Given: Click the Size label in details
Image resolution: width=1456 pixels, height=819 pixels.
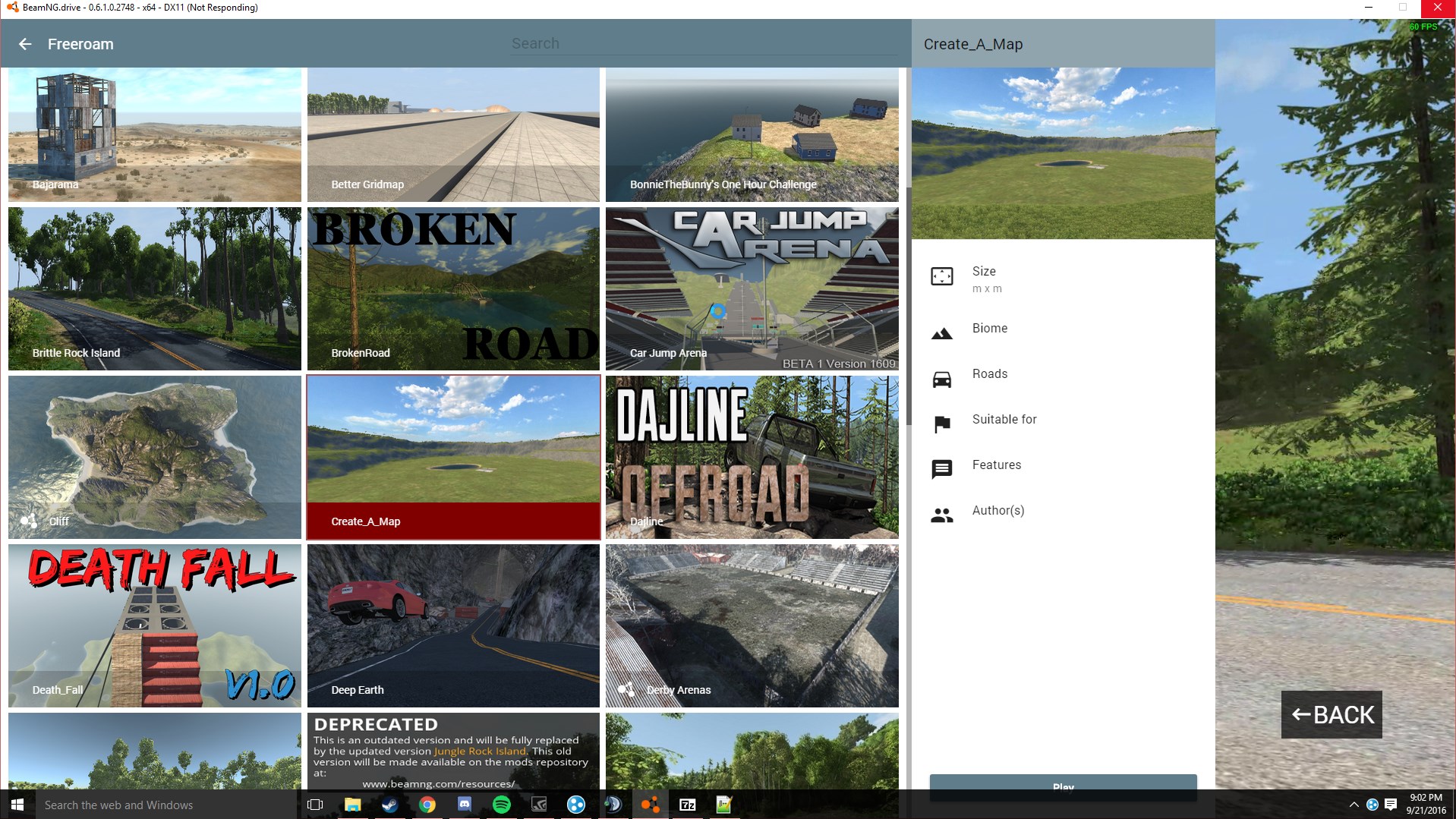Looking at the screenshot, I should (x=984, y=271).
